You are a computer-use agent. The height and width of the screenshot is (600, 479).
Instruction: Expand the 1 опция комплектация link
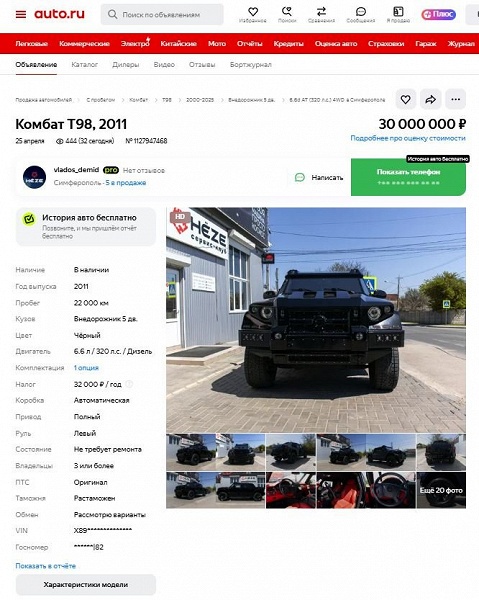[86, 368]
